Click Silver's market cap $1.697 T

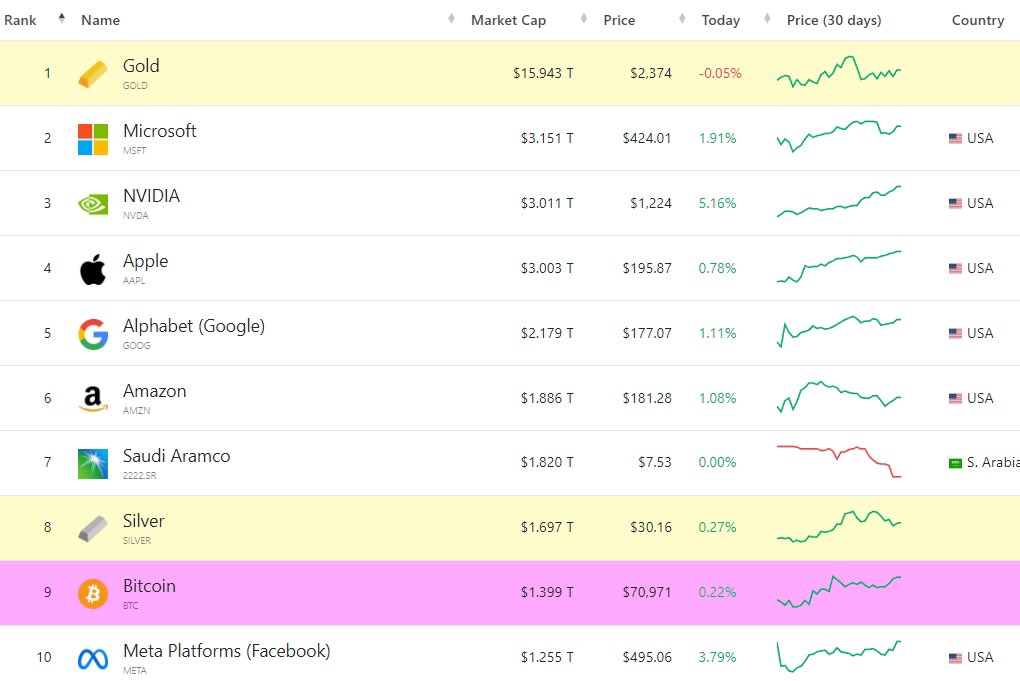[547, 527]
